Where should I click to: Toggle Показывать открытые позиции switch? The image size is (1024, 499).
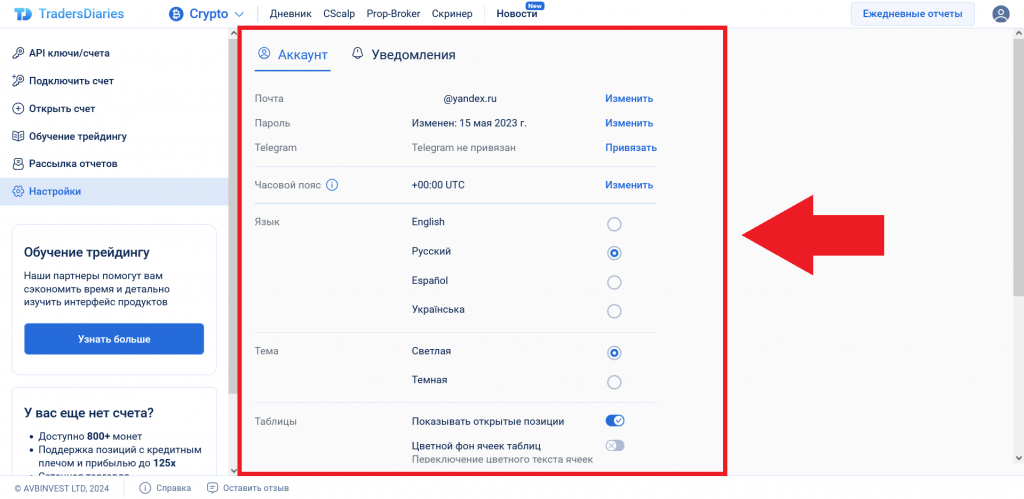click(x=615, y=421)
